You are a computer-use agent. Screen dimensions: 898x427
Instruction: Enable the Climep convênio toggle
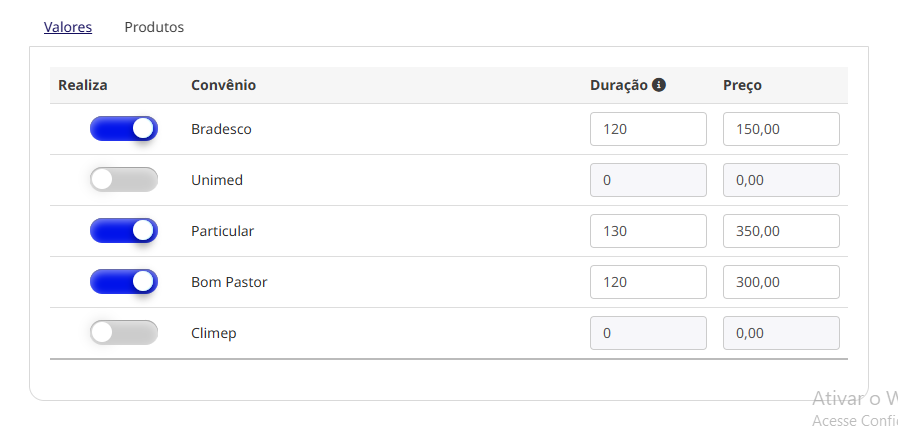(x=124, y=333)
